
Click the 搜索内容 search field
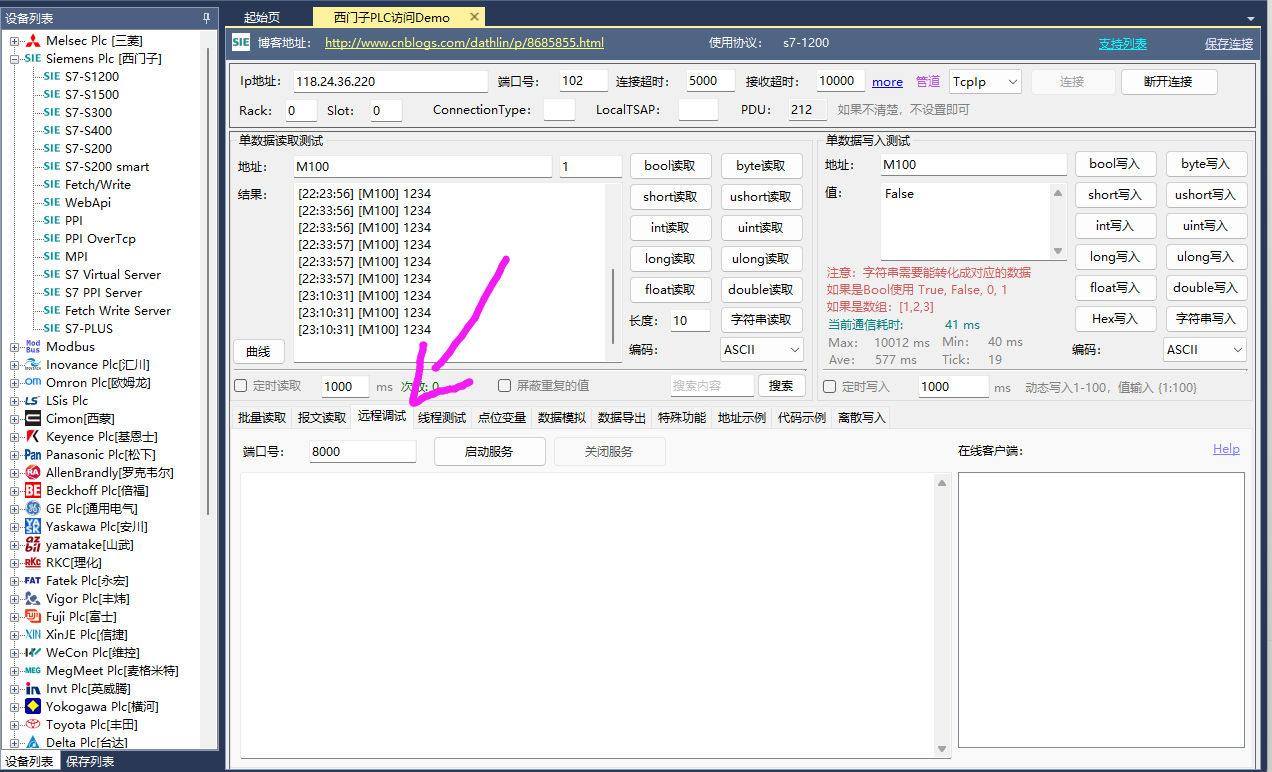tap(712, 386)
